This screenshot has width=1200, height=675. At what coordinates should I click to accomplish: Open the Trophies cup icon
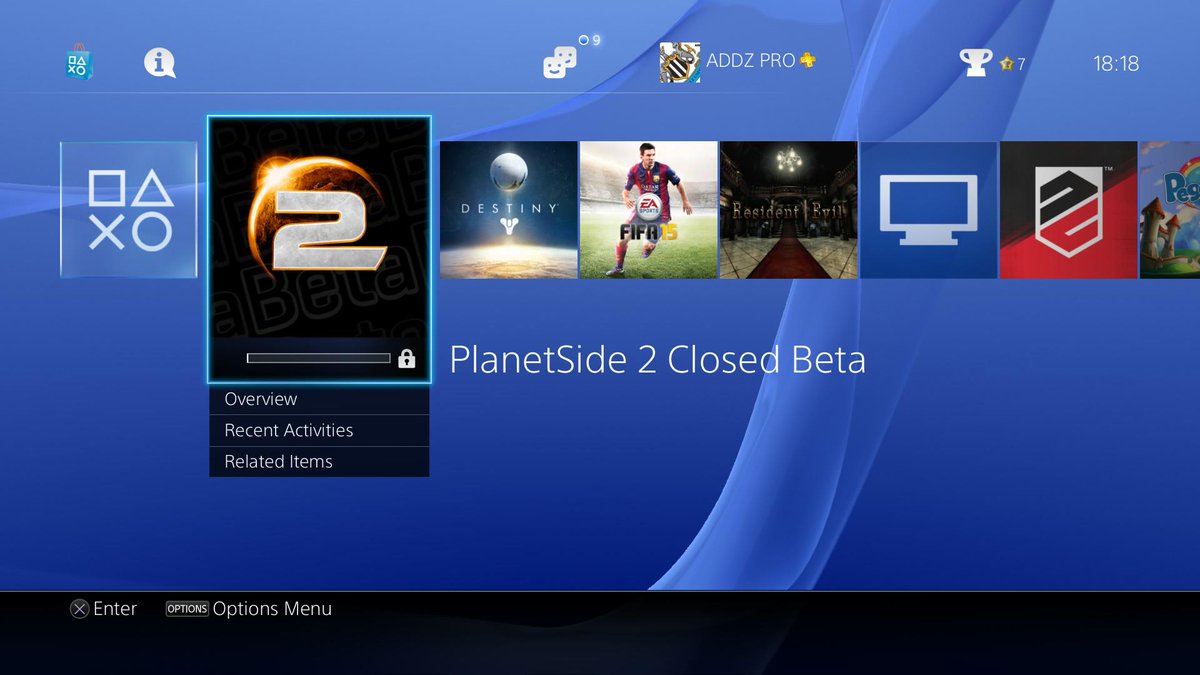(976, 63)
